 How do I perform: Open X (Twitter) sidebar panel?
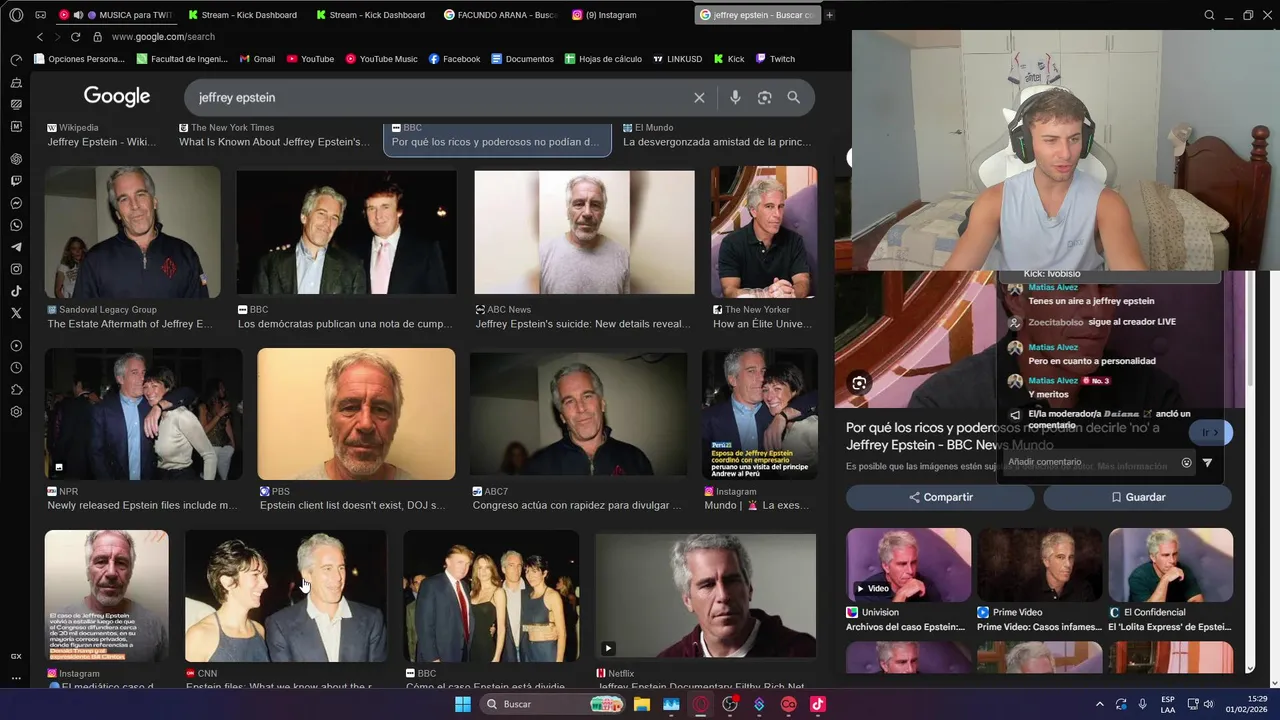tap(16, 313)
